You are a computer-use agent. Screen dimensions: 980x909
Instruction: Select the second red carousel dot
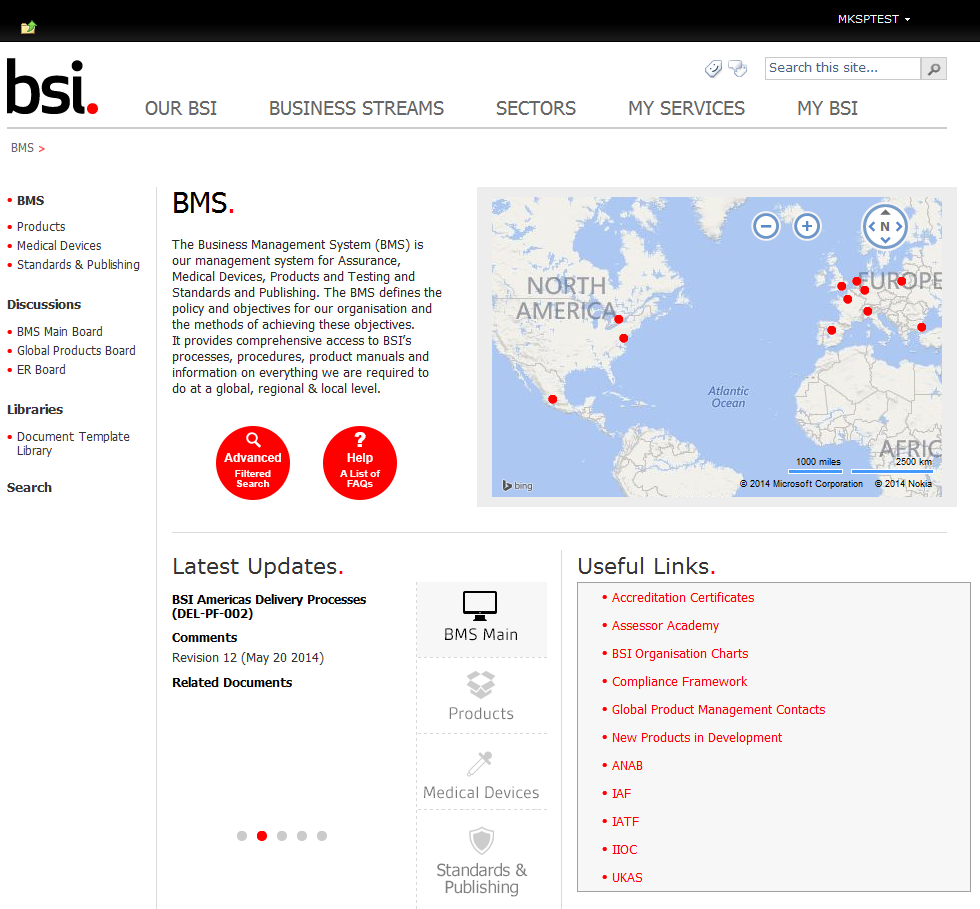pyautogui.click(x=262, y=836)
